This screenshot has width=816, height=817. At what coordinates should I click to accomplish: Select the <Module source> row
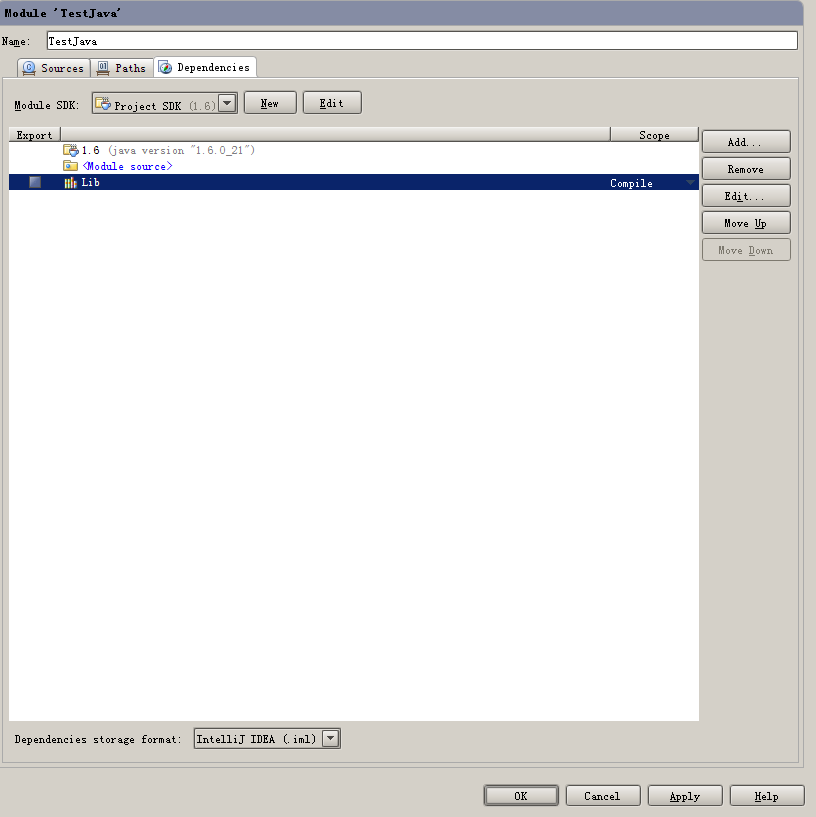[x=354, y=166]
